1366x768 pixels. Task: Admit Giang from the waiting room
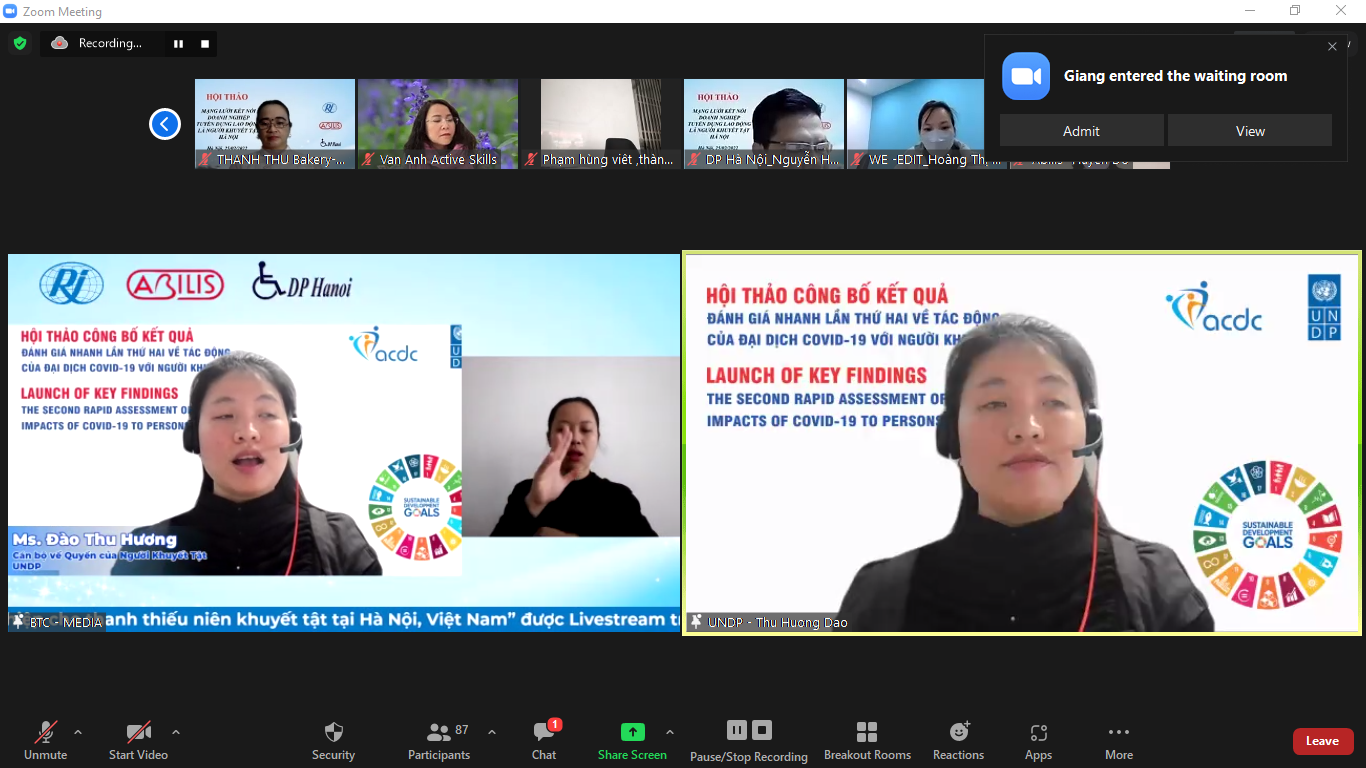coord(1082,131)
